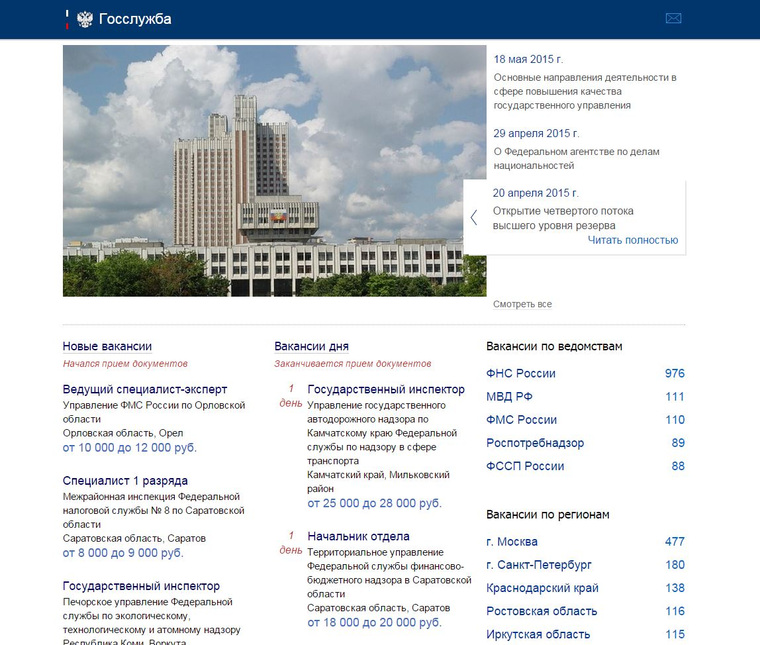Click the 111 count beside МВД РФ

click(675, 396)
